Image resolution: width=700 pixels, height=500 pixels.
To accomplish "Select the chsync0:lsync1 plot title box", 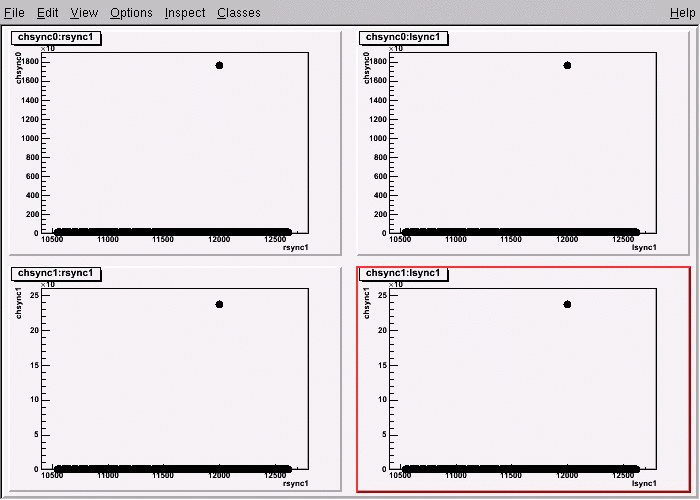I will click(x=403, y=38).
